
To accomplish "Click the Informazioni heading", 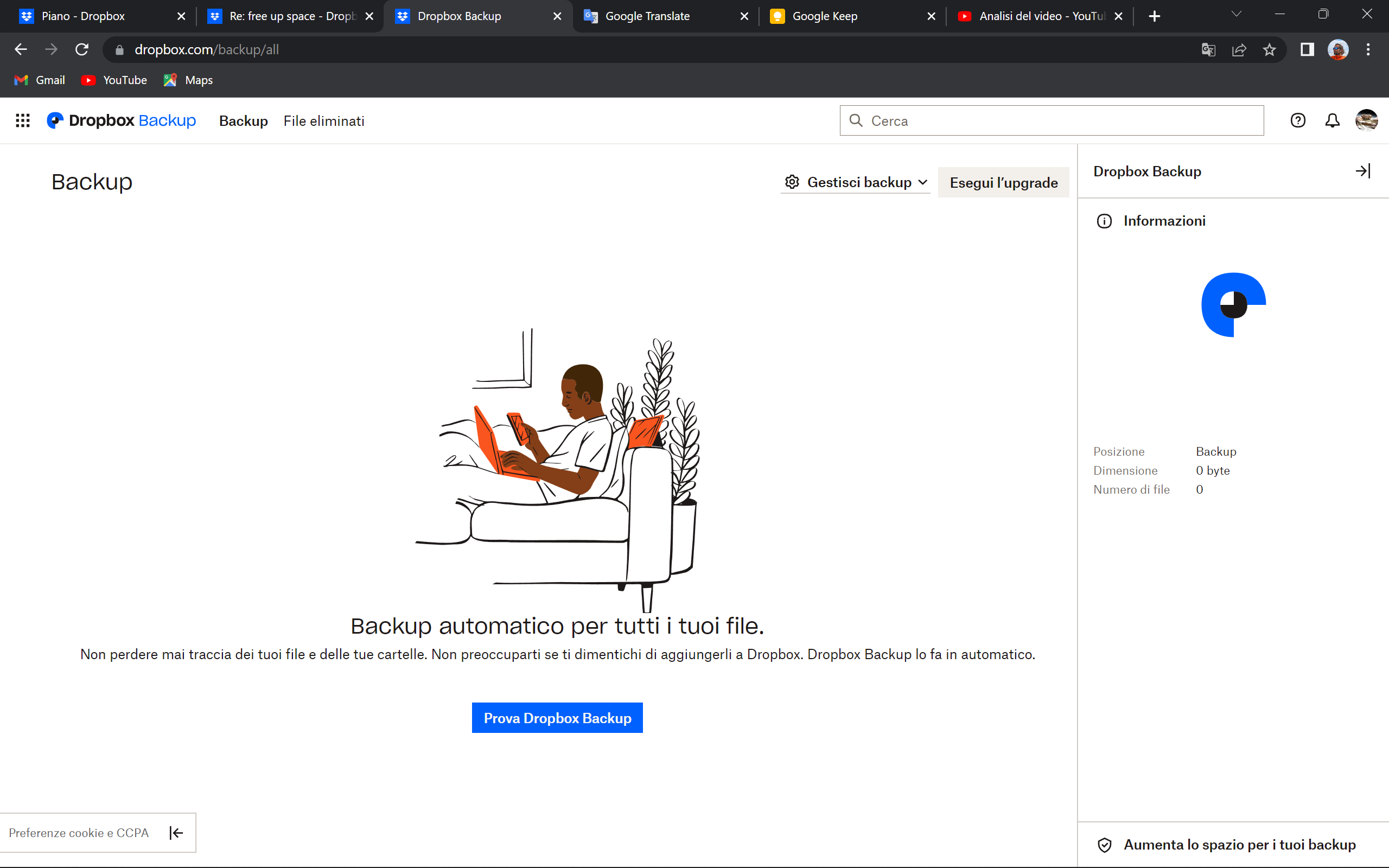I will pyautogui.click(x=1164, y=221).
